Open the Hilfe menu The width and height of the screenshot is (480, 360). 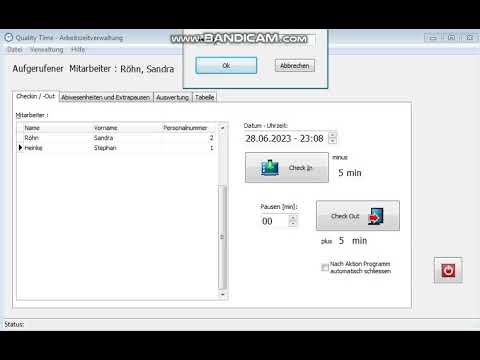point(78,50)
